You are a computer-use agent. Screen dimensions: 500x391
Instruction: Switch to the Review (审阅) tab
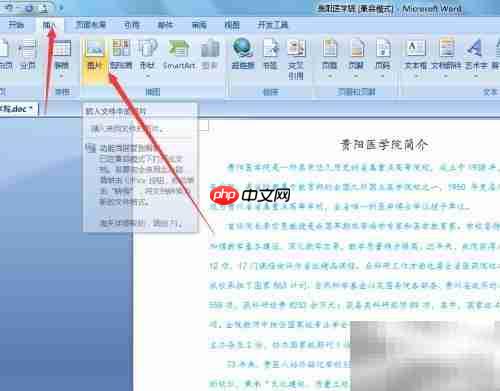(199, 25)
